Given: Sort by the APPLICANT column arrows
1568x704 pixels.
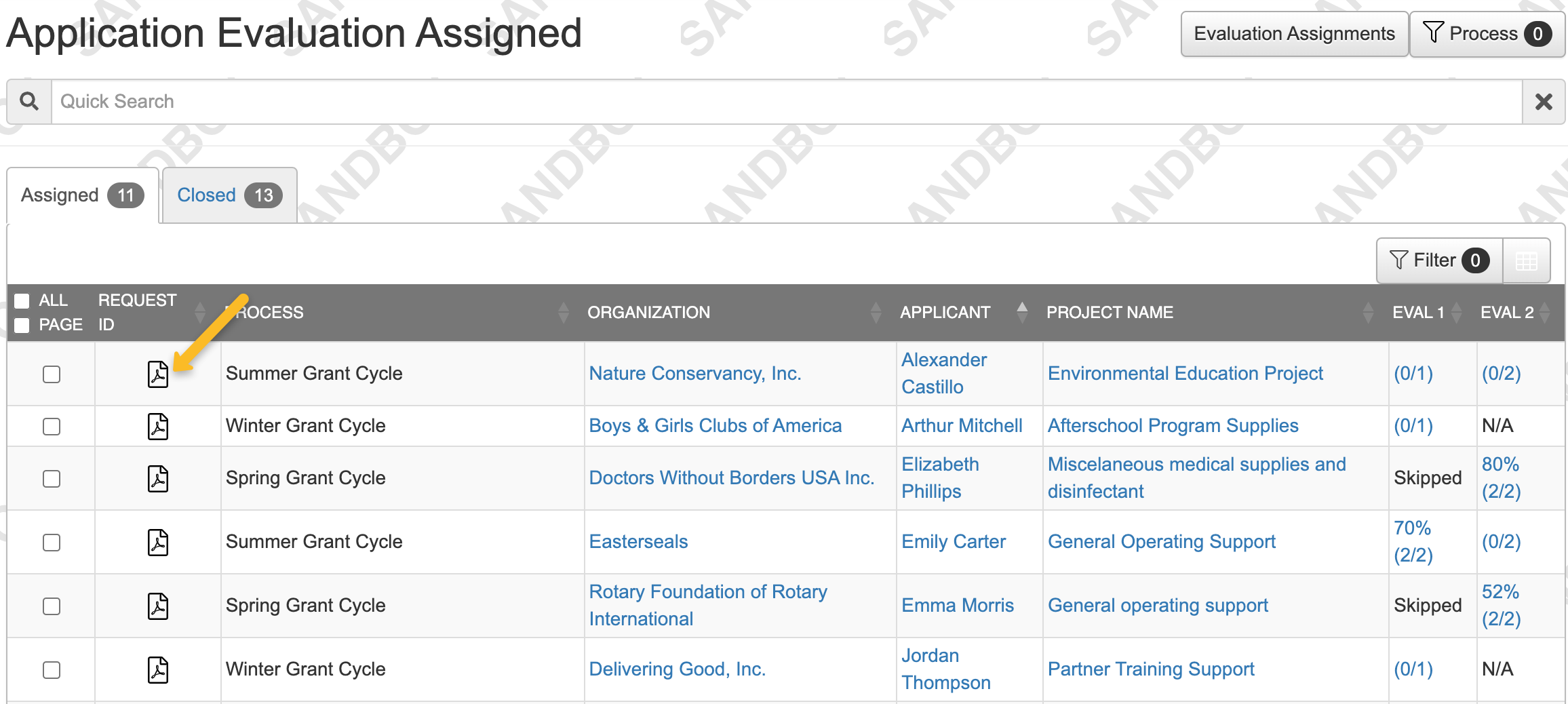Looking at the screenshot, I should click(1021, 312).
